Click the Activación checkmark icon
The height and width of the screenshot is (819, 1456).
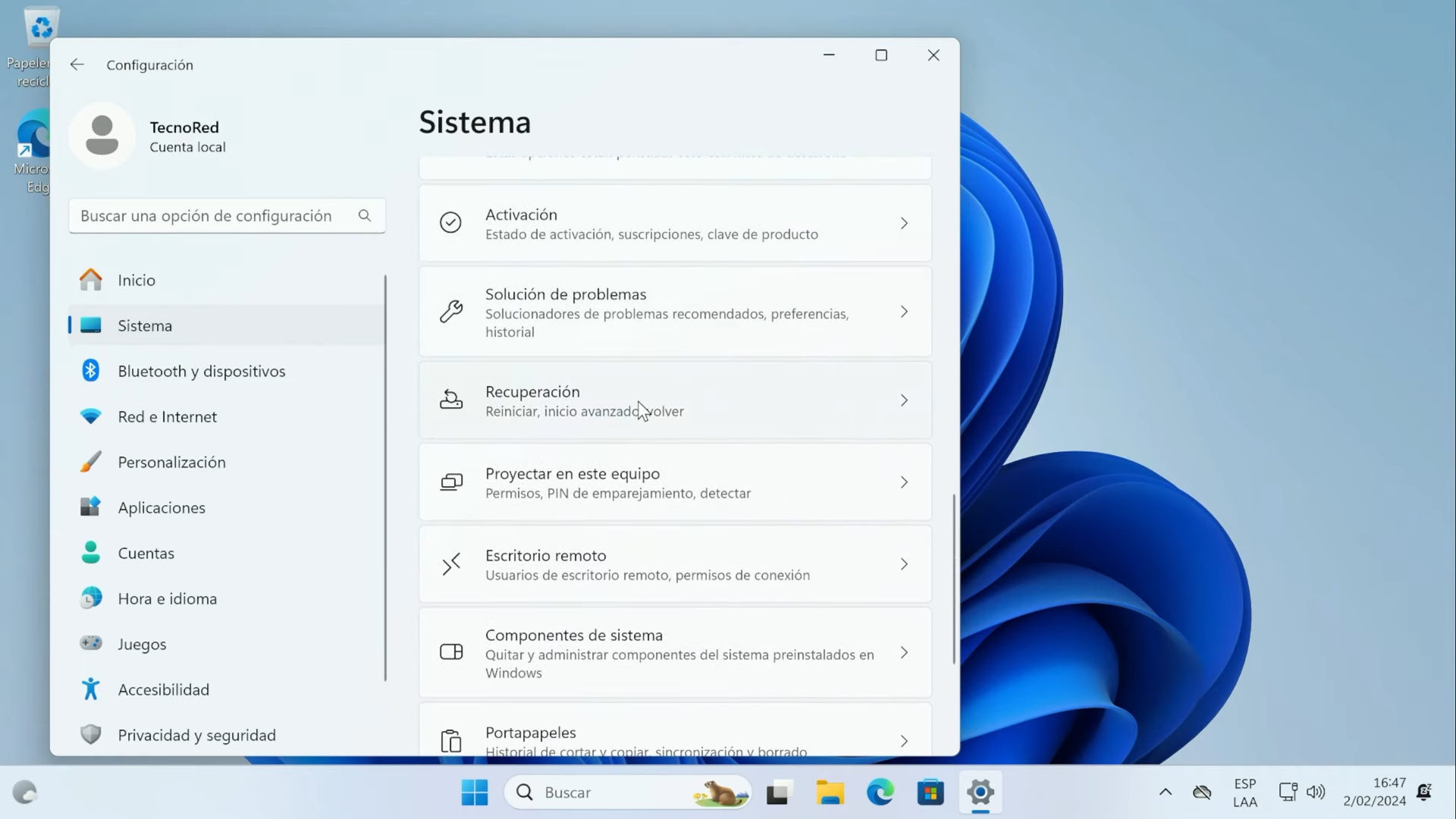click(x=450, y=222)
